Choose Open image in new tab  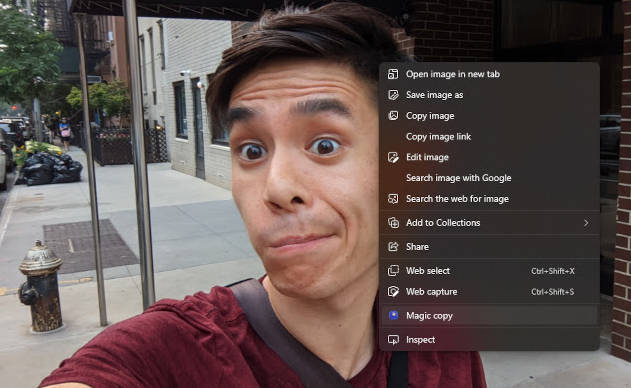point(489,74)
